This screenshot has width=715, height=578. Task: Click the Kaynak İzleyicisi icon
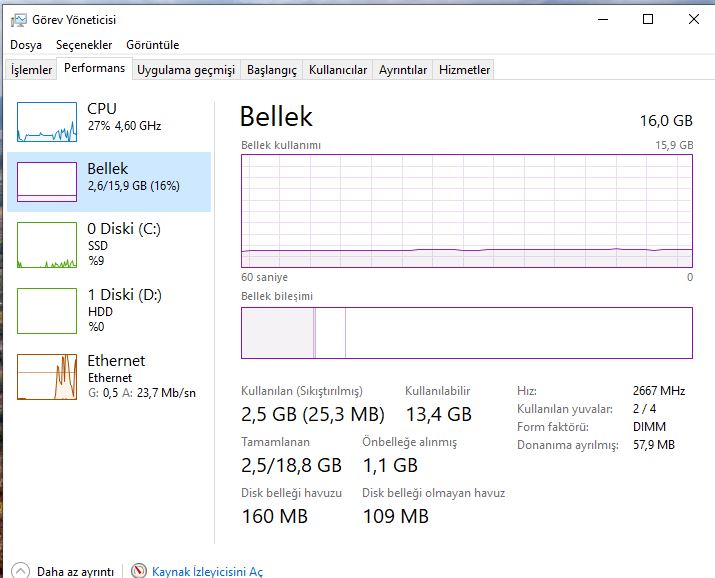click(x=139, y=571)
